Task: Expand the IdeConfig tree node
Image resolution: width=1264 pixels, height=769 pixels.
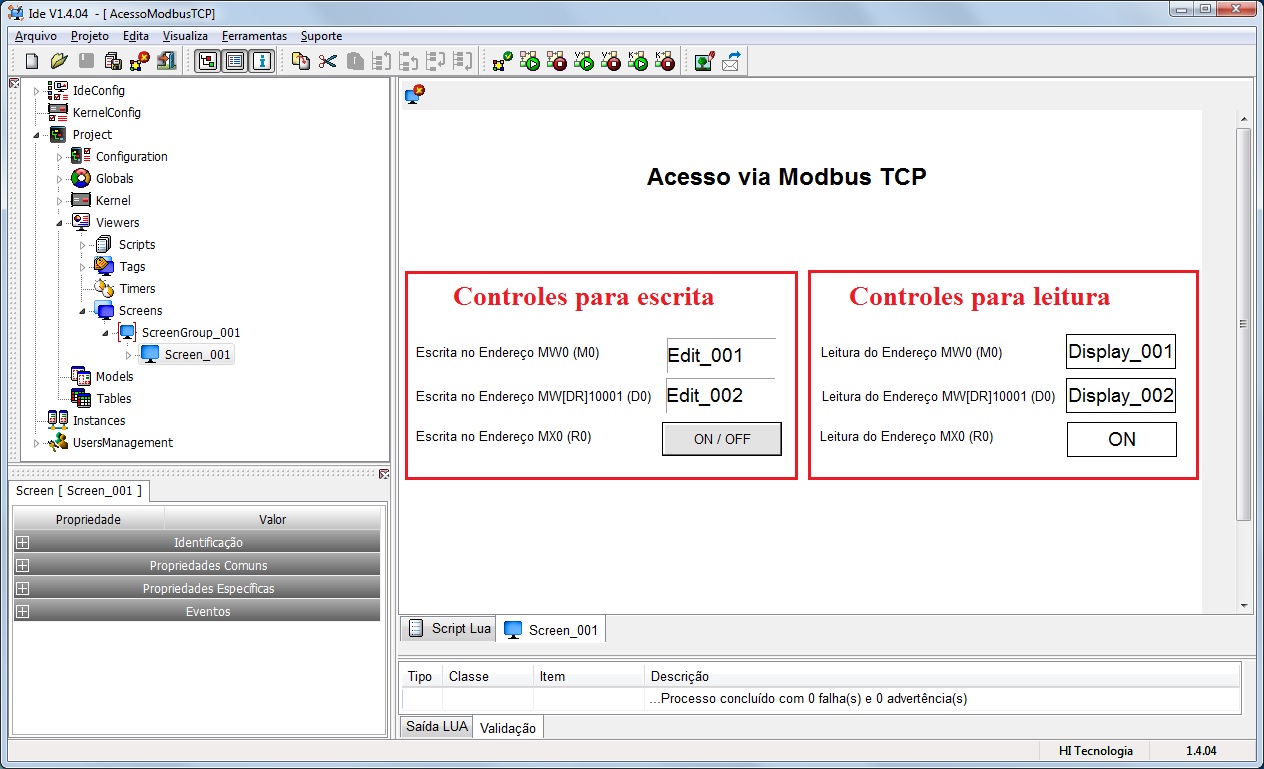Action: (37, 91)
